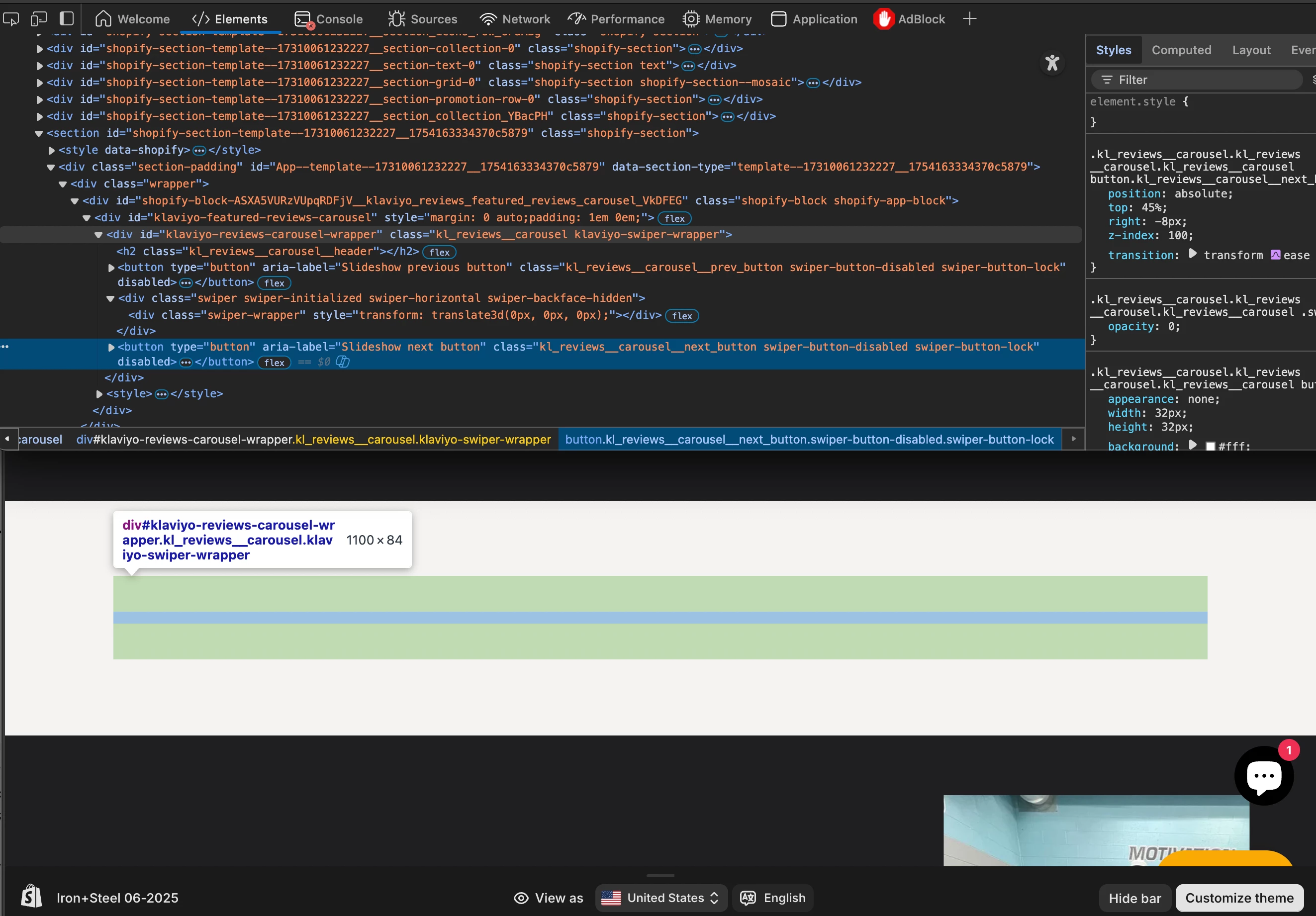Select the Styles pane tab
1316x916 pixels.
point(1113,50)
